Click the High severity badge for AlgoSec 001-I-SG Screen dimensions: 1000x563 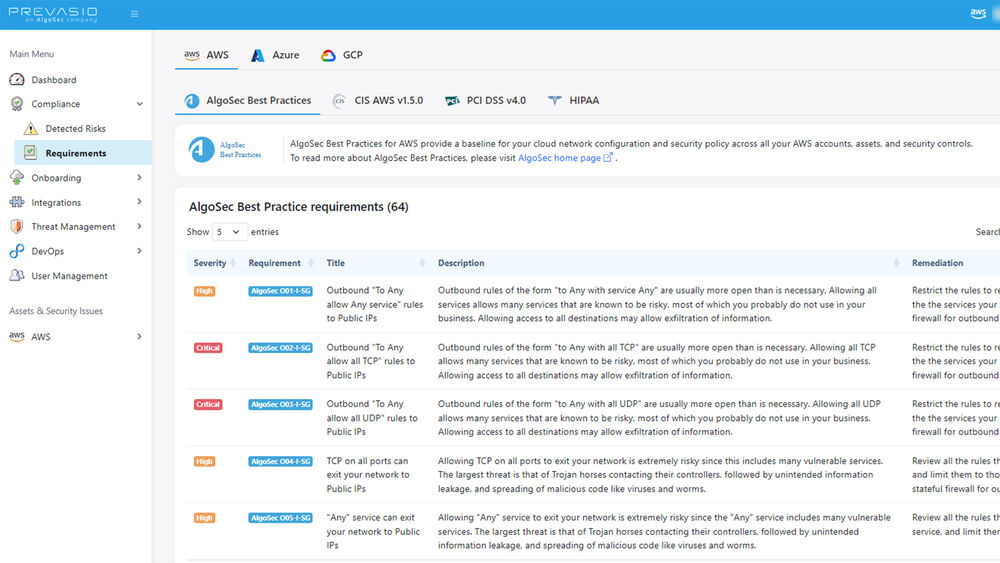tap(205, 291)
